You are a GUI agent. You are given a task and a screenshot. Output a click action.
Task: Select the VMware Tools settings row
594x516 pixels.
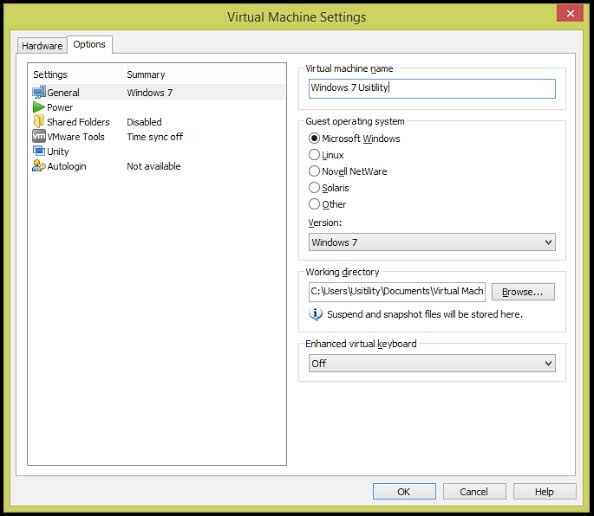tap(157, 137)
